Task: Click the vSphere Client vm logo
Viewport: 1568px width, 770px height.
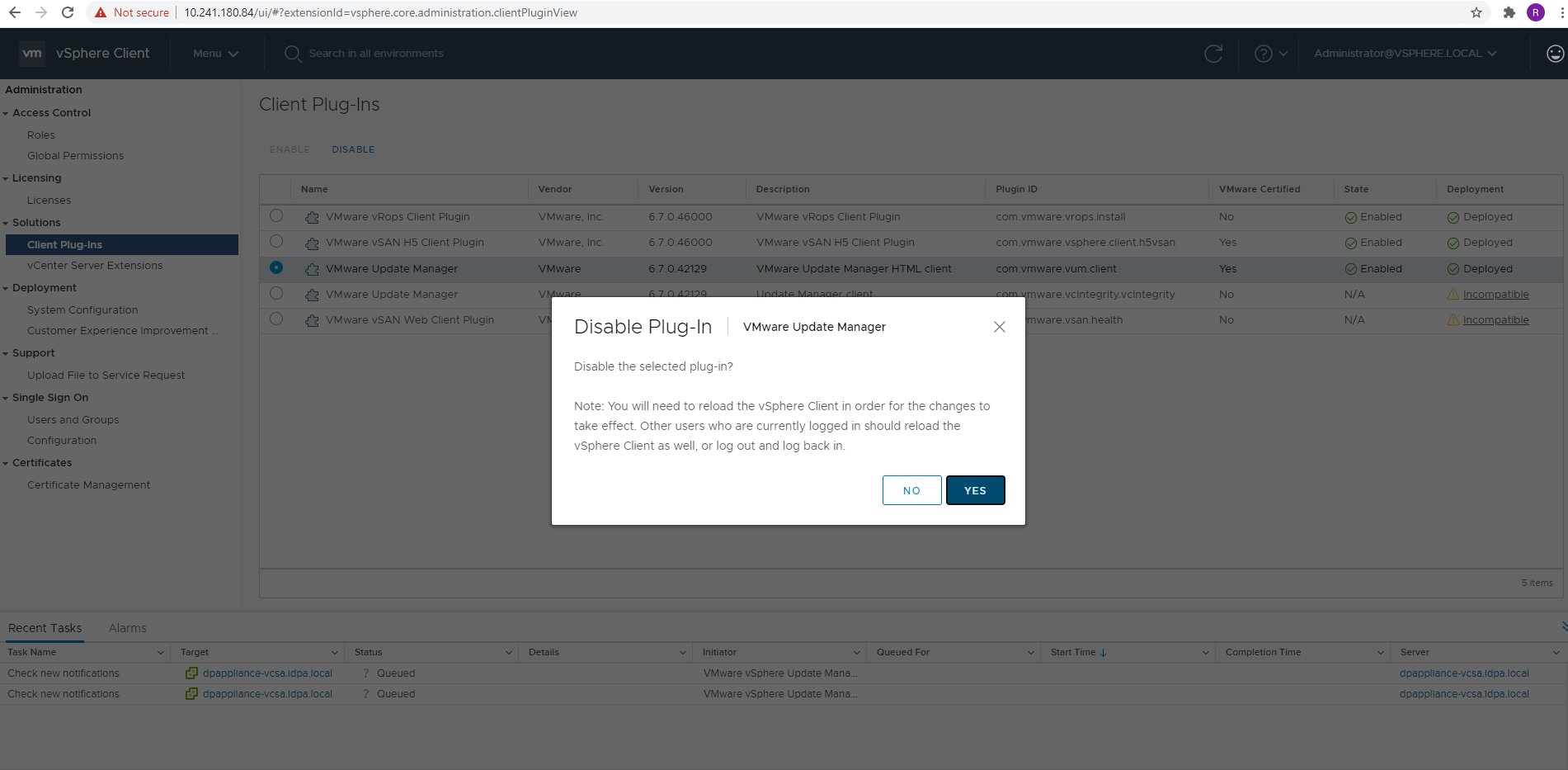Action: coord(31,53)
